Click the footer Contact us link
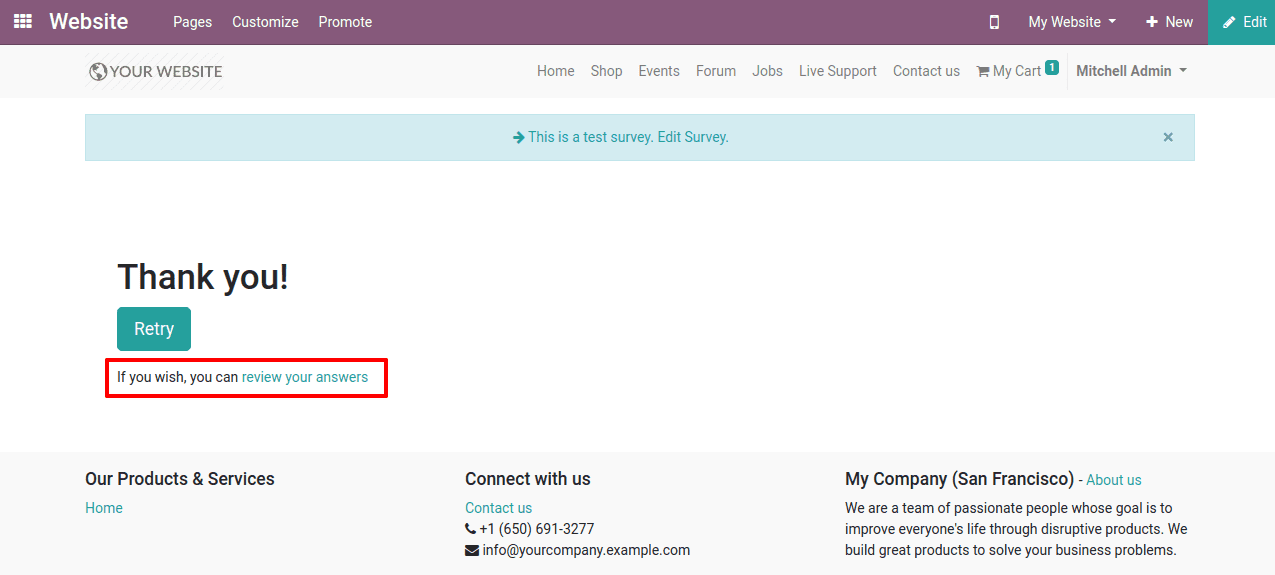Screen dimensions: 1275x575 [498, 508]
